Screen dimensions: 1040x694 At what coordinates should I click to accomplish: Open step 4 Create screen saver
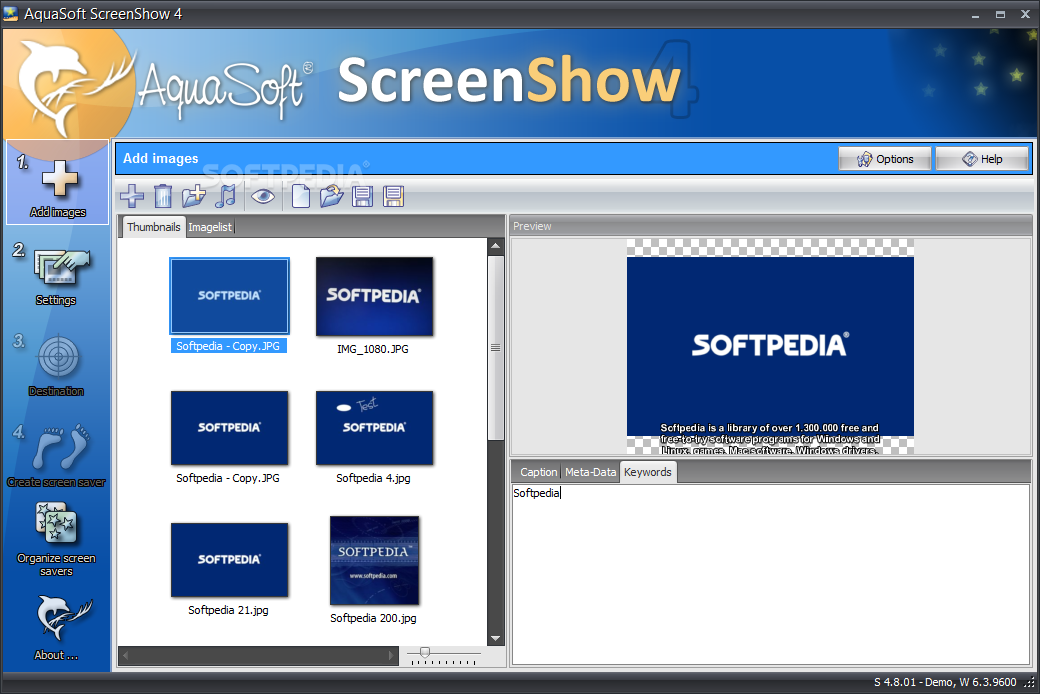click(x=56, y=456)
